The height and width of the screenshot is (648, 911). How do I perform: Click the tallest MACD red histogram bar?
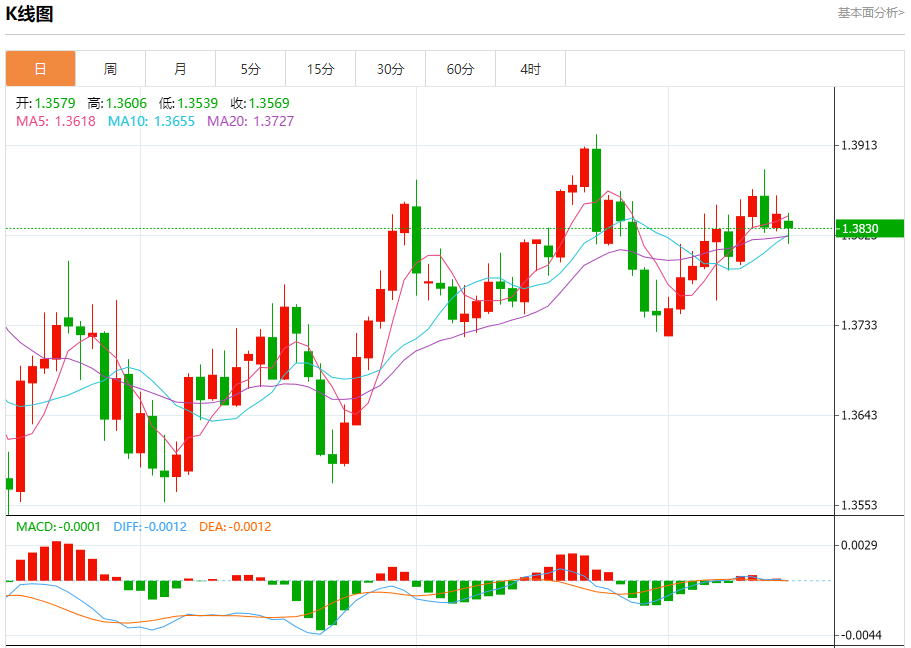[x=56, y=561]
